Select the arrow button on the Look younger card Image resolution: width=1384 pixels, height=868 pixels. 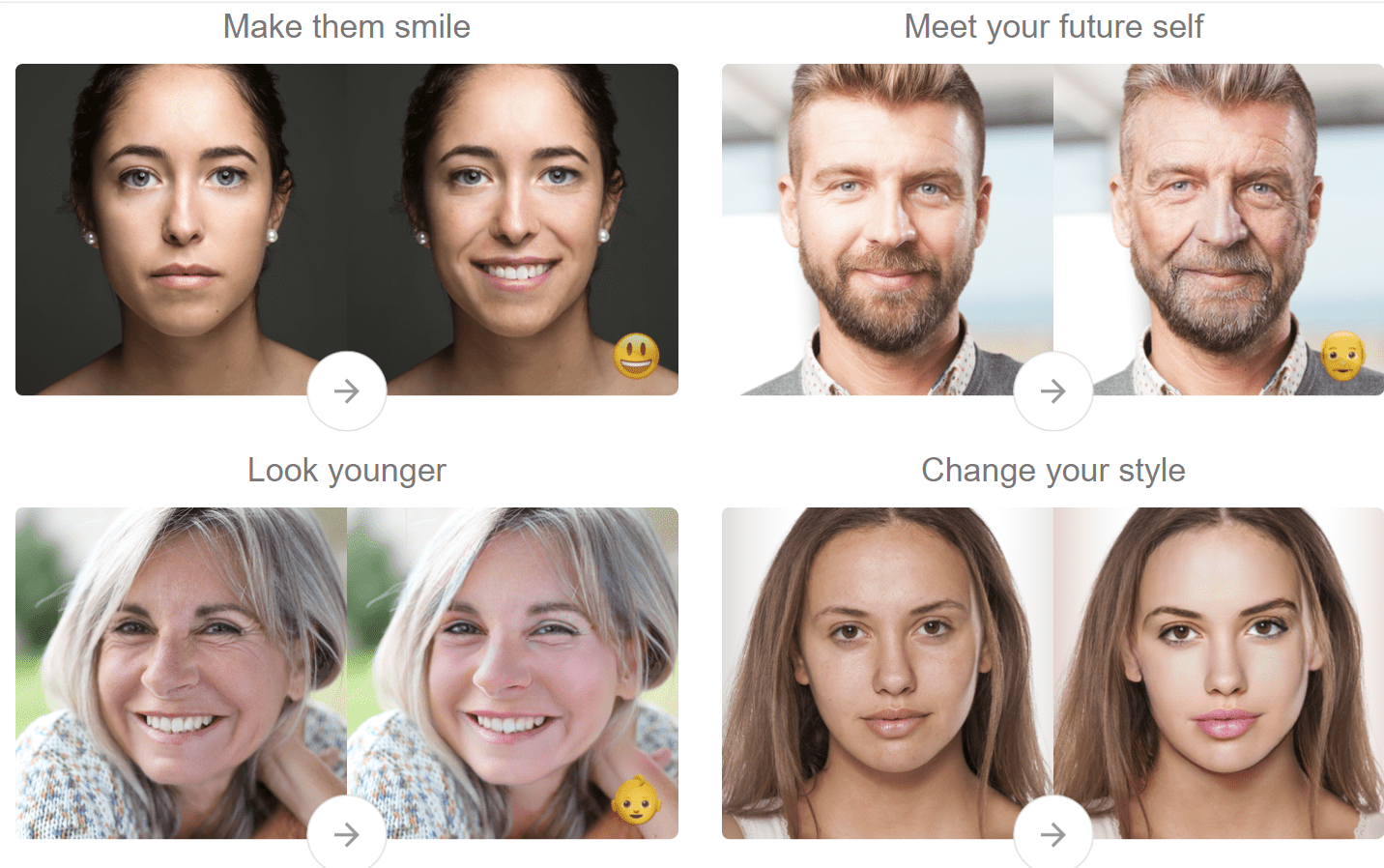pyautogui.click(x=347, y=833)
